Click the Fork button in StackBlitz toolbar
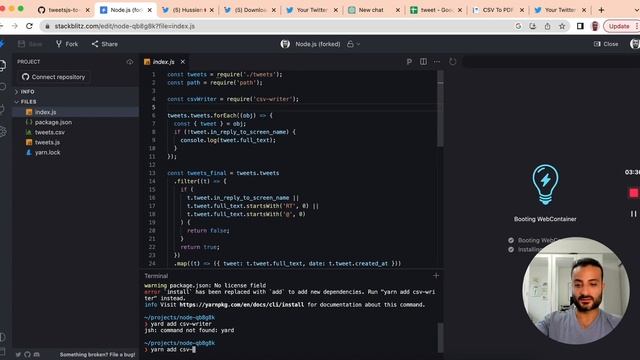 [x=67, y=44]
